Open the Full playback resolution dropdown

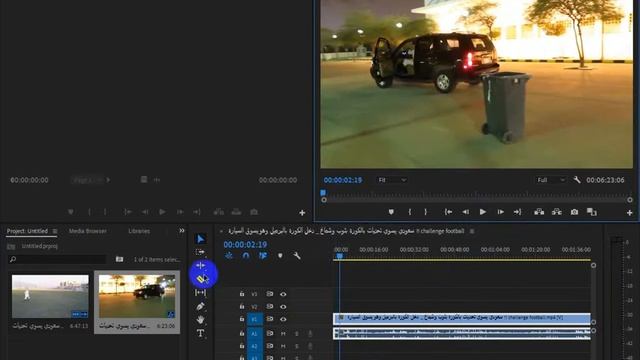click(x=551, y=180)
